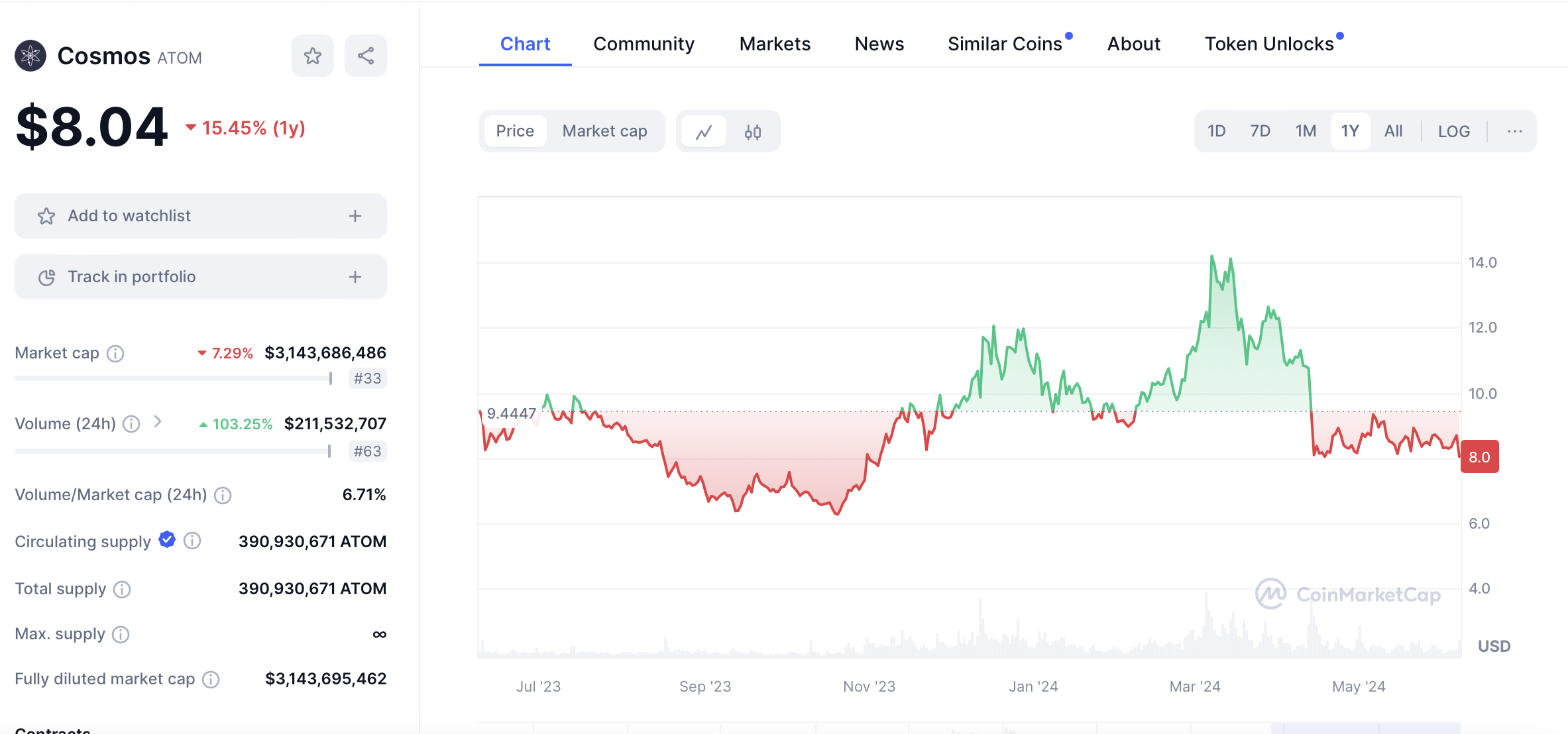Open chart more options ellipsis menu
The image size is (1568, 734).
[1514, 131]
